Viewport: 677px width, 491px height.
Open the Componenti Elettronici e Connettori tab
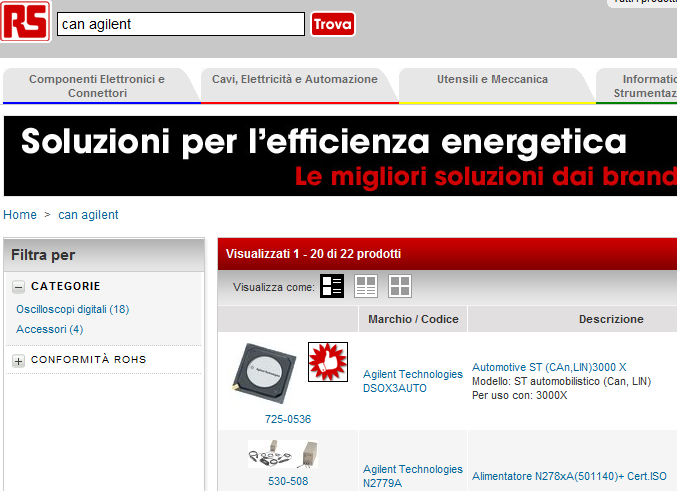pyautogui.click(x=97, y=86)
